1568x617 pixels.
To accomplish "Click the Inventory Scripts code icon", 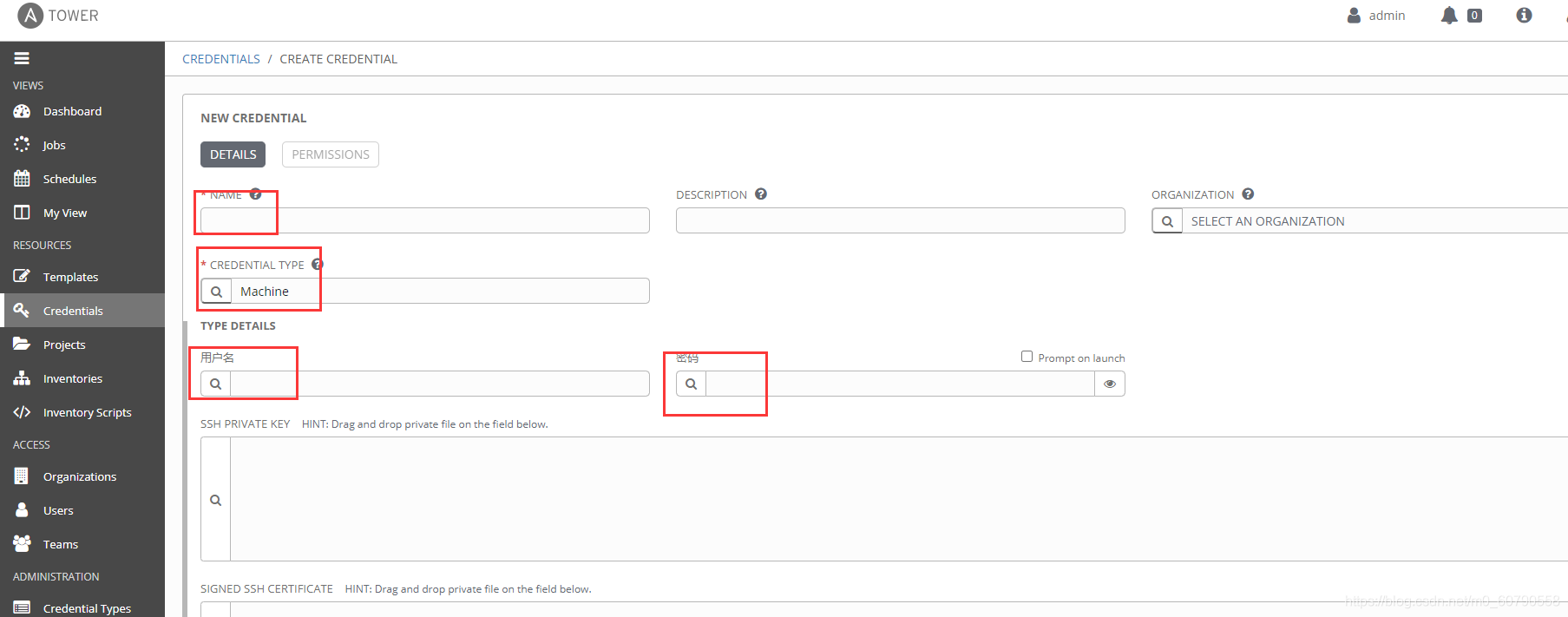I will (x=22, y=412).
